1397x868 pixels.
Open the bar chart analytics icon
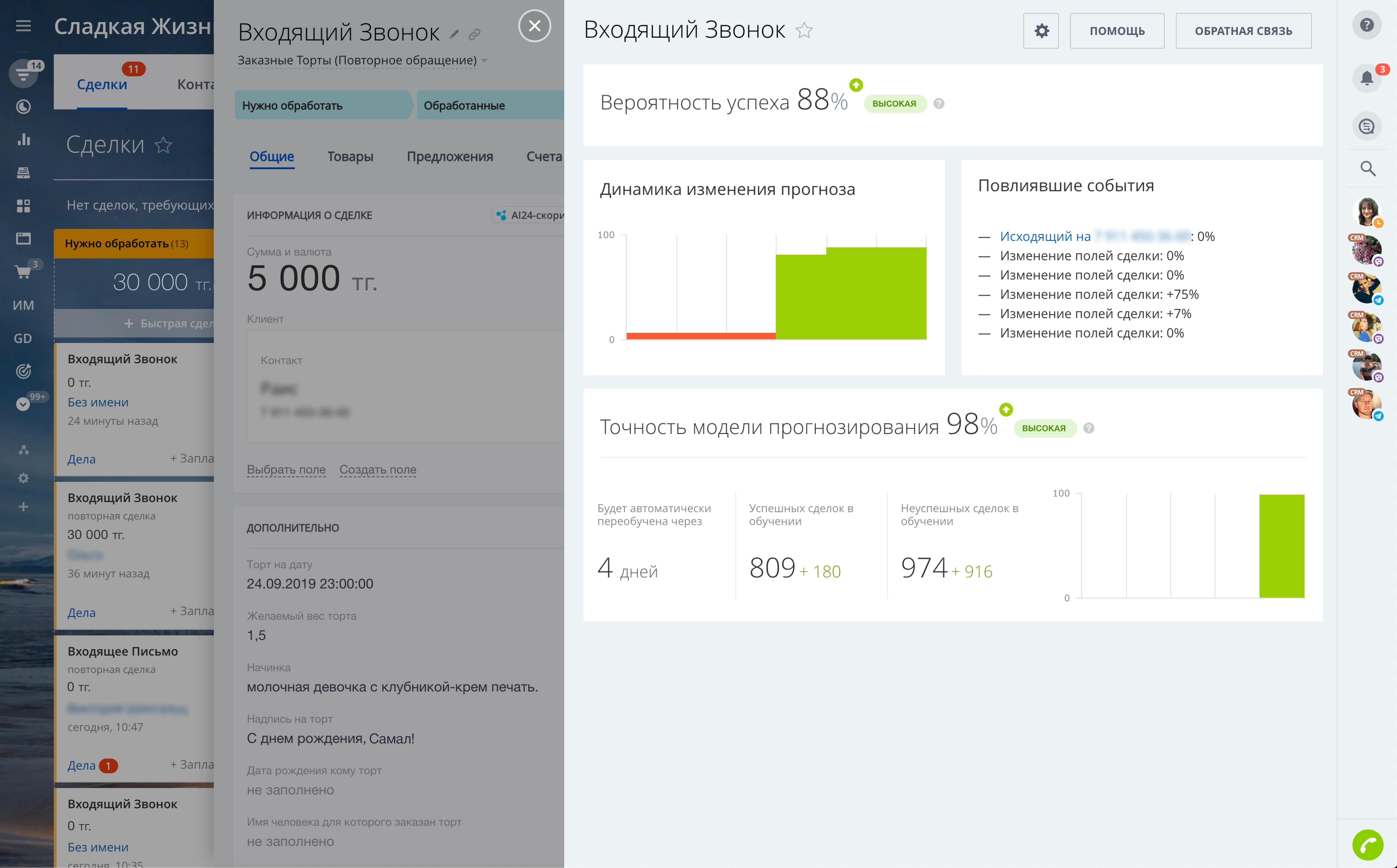click(23, 140)
